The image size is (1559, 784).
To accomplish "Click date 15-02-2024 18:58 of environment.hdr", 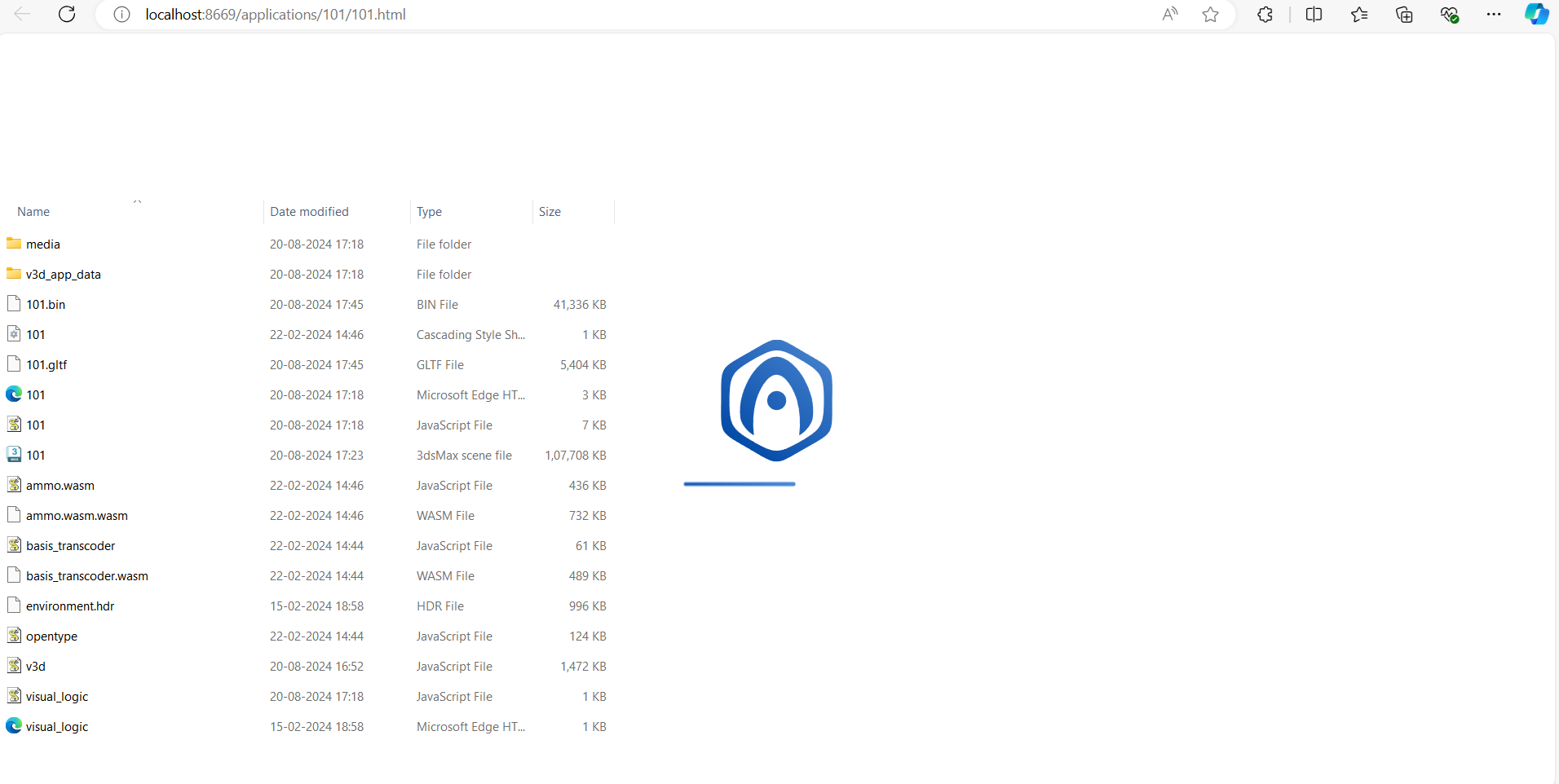I will point(316,606).
